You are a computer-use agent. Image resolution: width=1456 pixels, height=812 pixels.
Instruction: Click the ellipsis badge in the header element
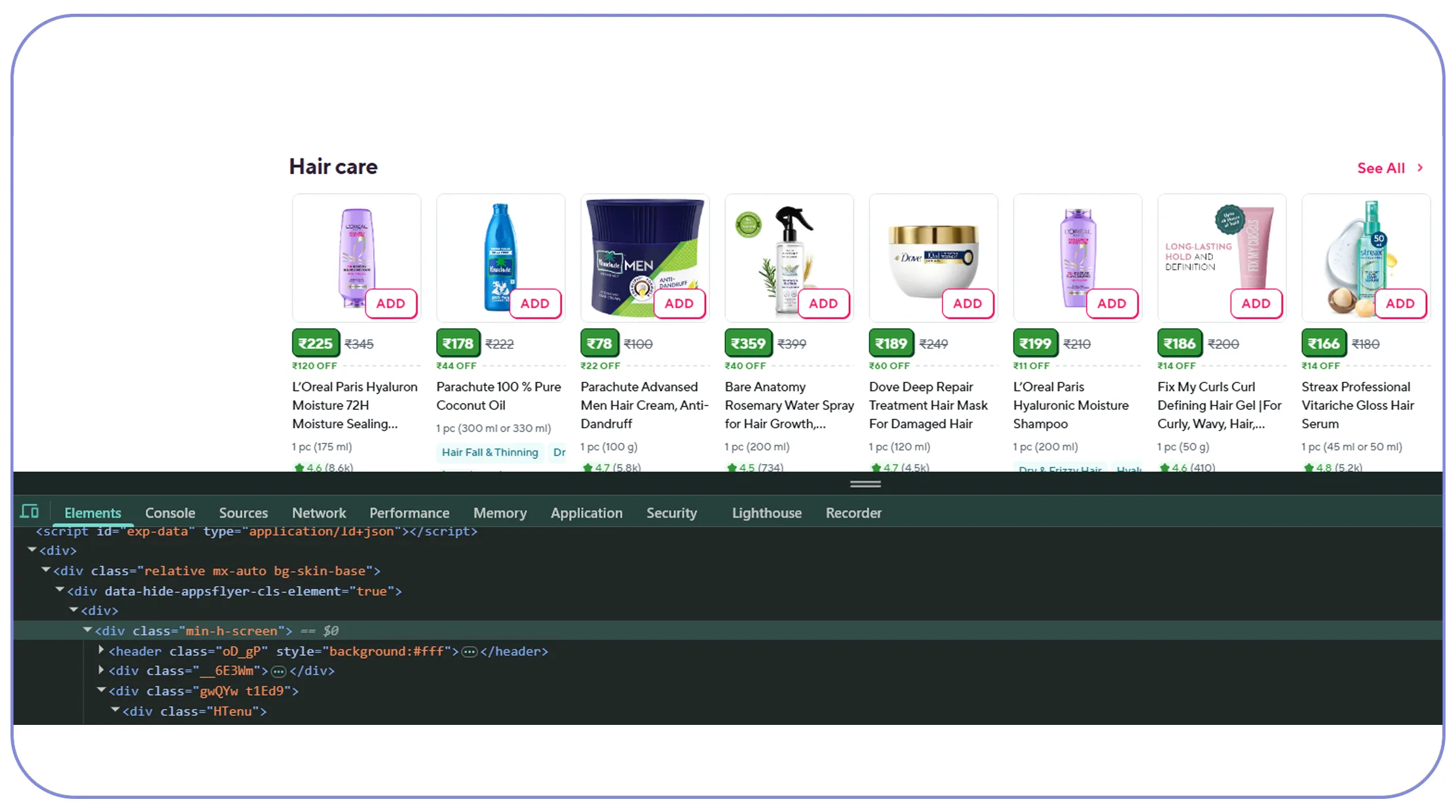point(470,652)
